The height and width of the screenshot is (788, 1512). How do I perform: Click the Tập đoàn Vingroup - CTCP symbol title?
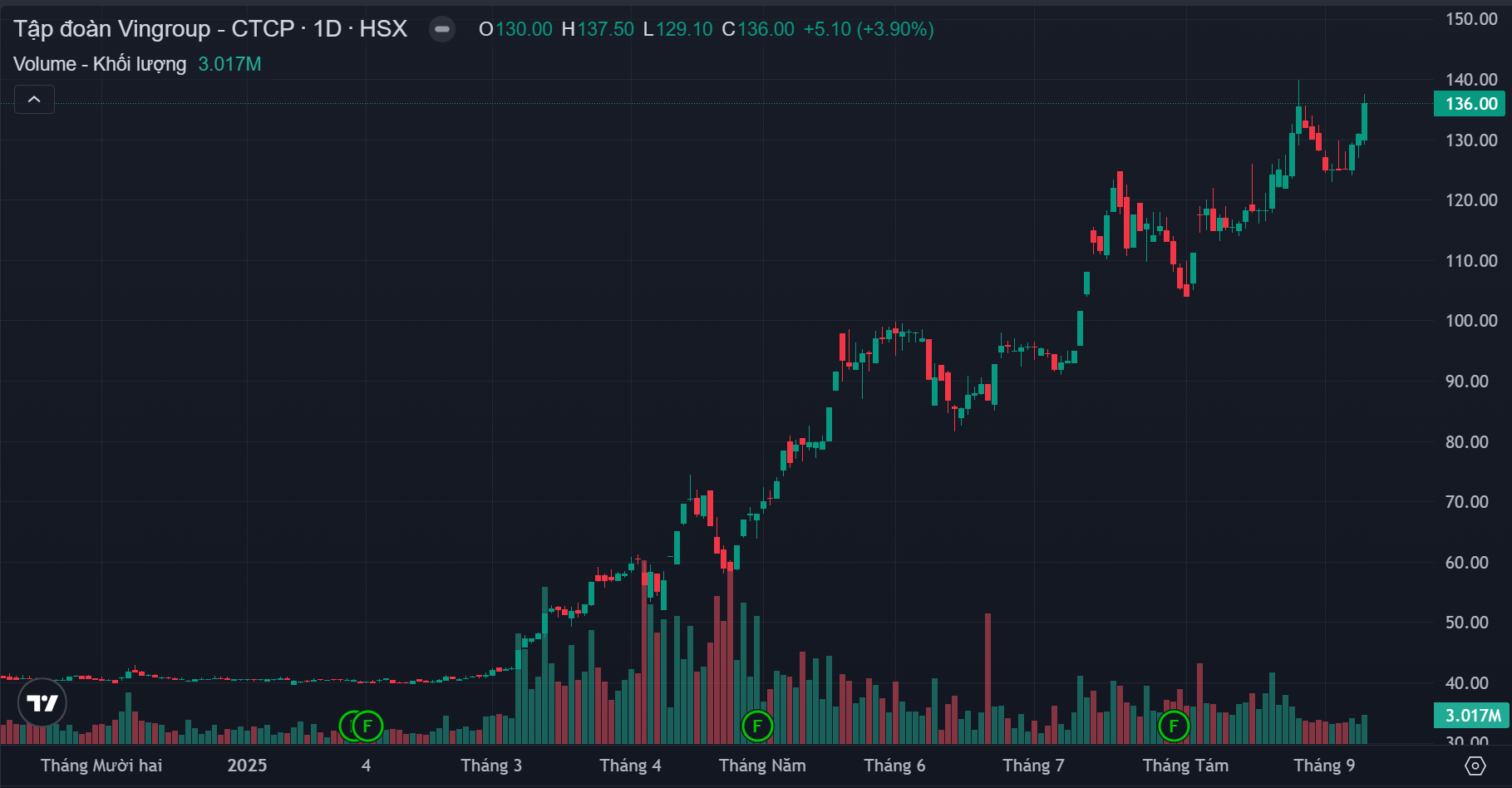[x=154, y=29]
